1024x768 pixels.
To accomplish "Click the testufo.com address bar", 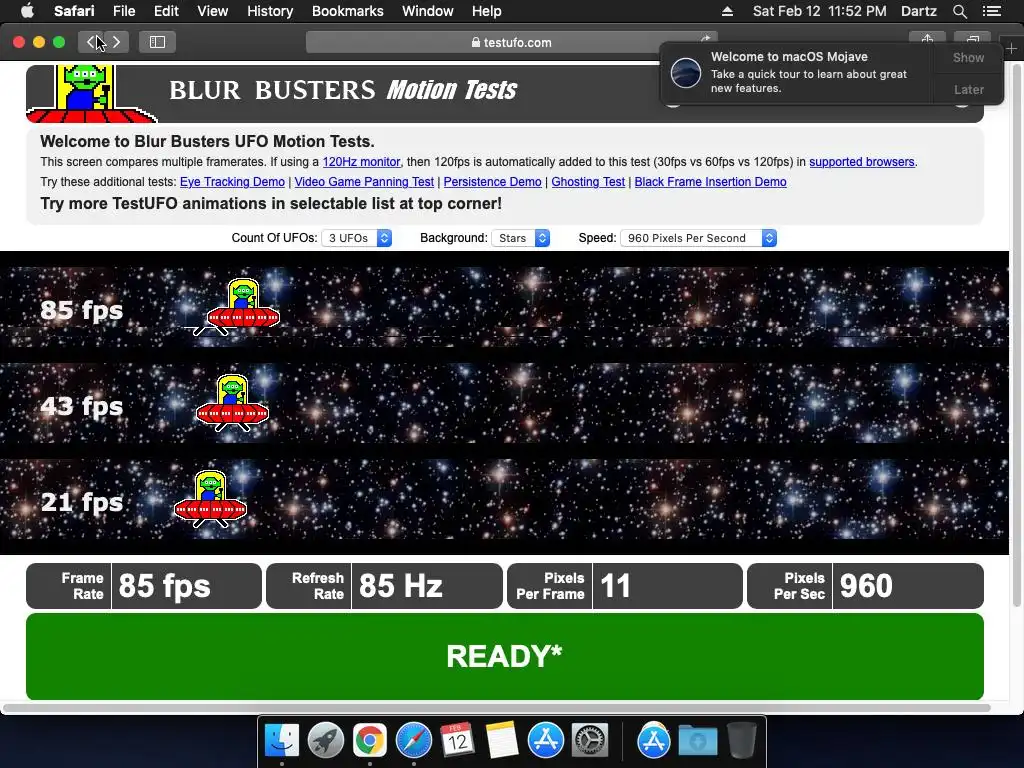I will tap(511, 42).
